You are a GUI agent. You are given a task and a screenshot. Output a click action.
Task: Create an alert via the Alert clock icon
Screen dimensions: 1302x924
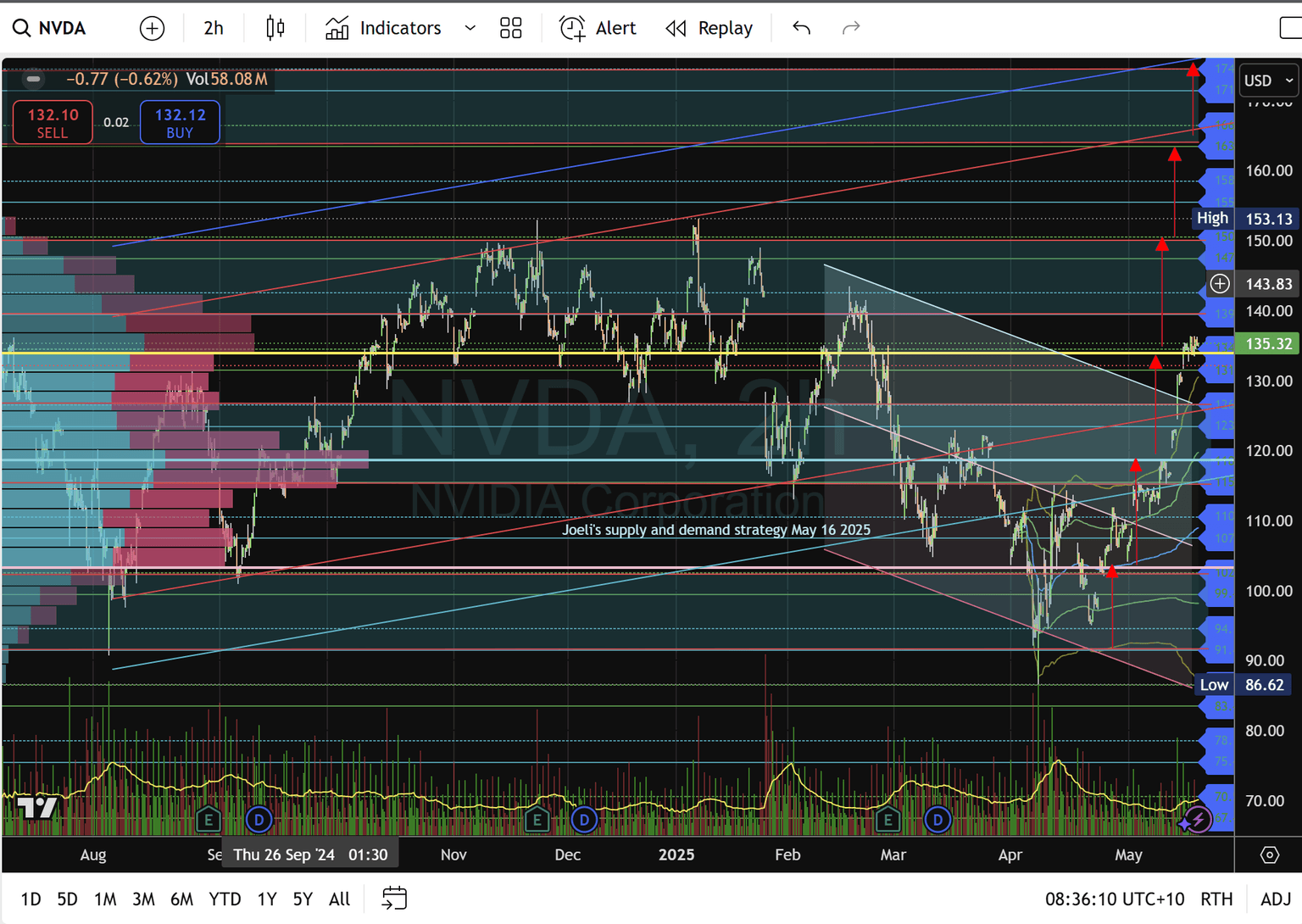tap(573, 28)
